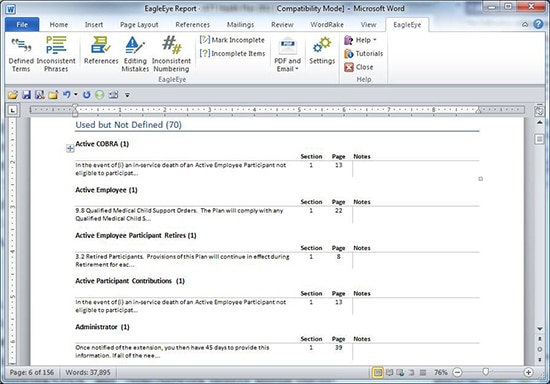Click the folder with star icon in quick toolbar
This screenshot has height=384, width=550.
pyautogui.click(x=53, y=95)
